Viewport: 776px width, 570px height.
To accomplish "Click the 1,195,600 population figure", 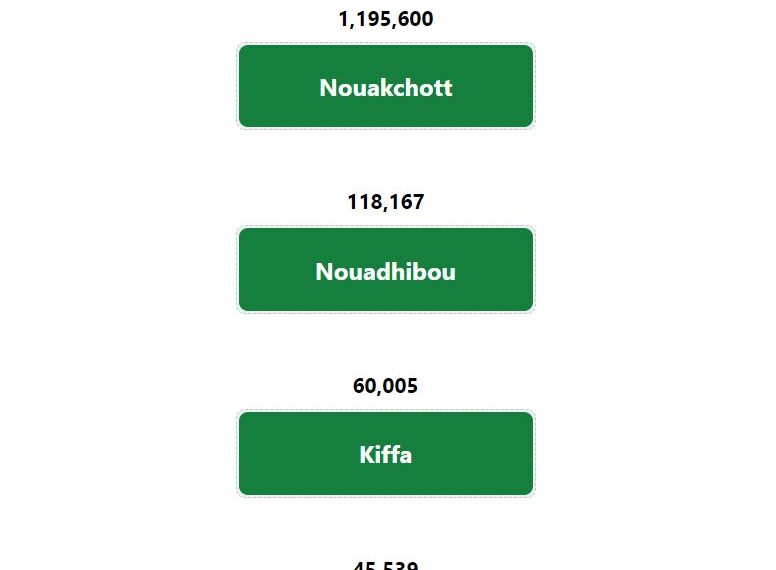I will 386,19.
